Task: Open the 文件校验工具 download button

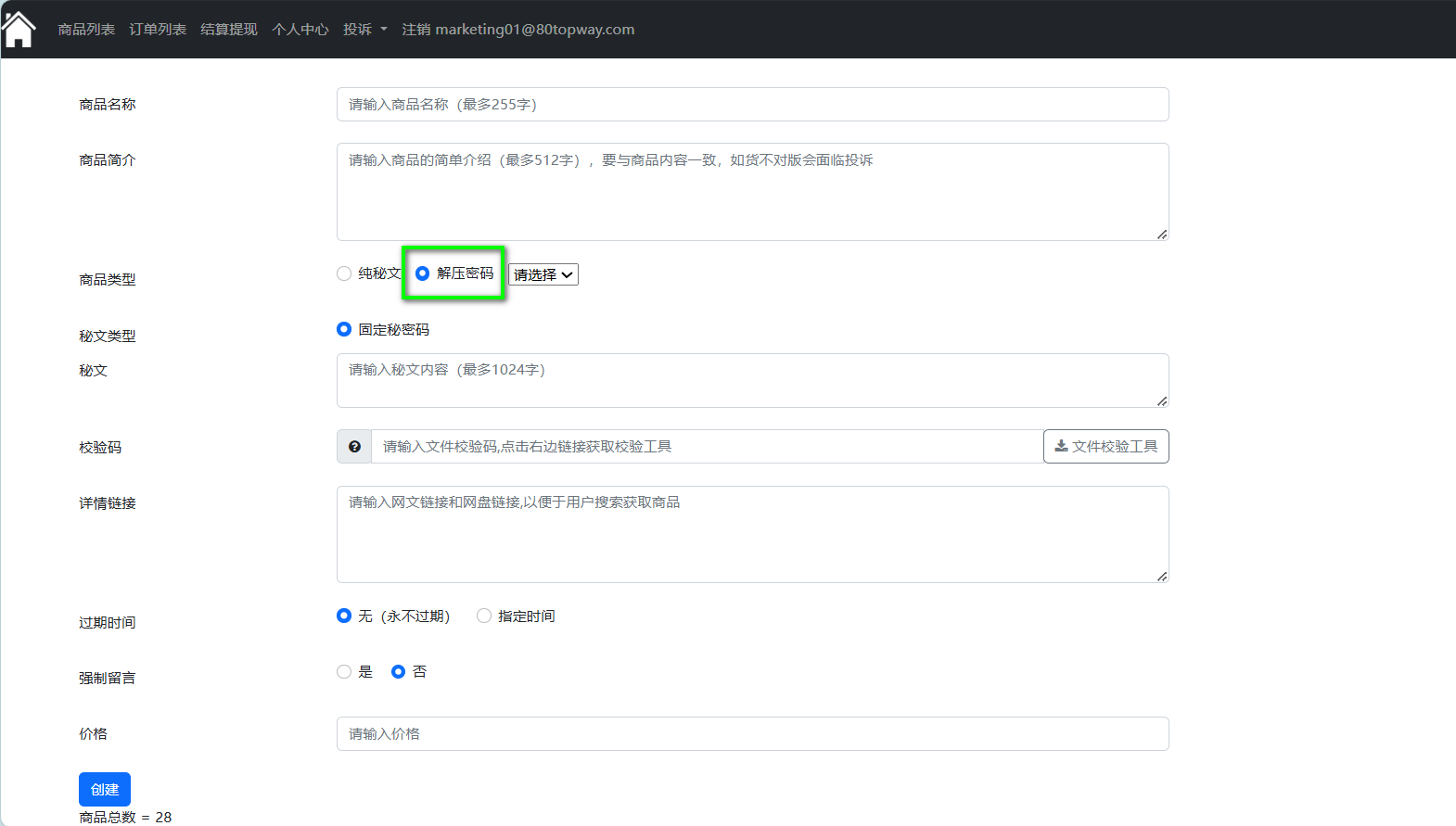Action: [x=1105, y=447]
